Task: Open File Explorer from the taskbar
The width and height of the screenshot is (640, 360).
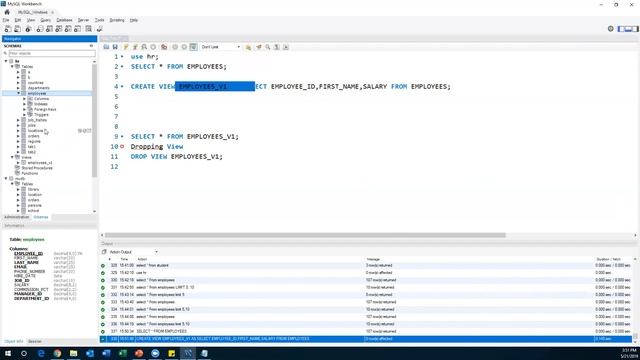Action: click(x=73, y=353)
